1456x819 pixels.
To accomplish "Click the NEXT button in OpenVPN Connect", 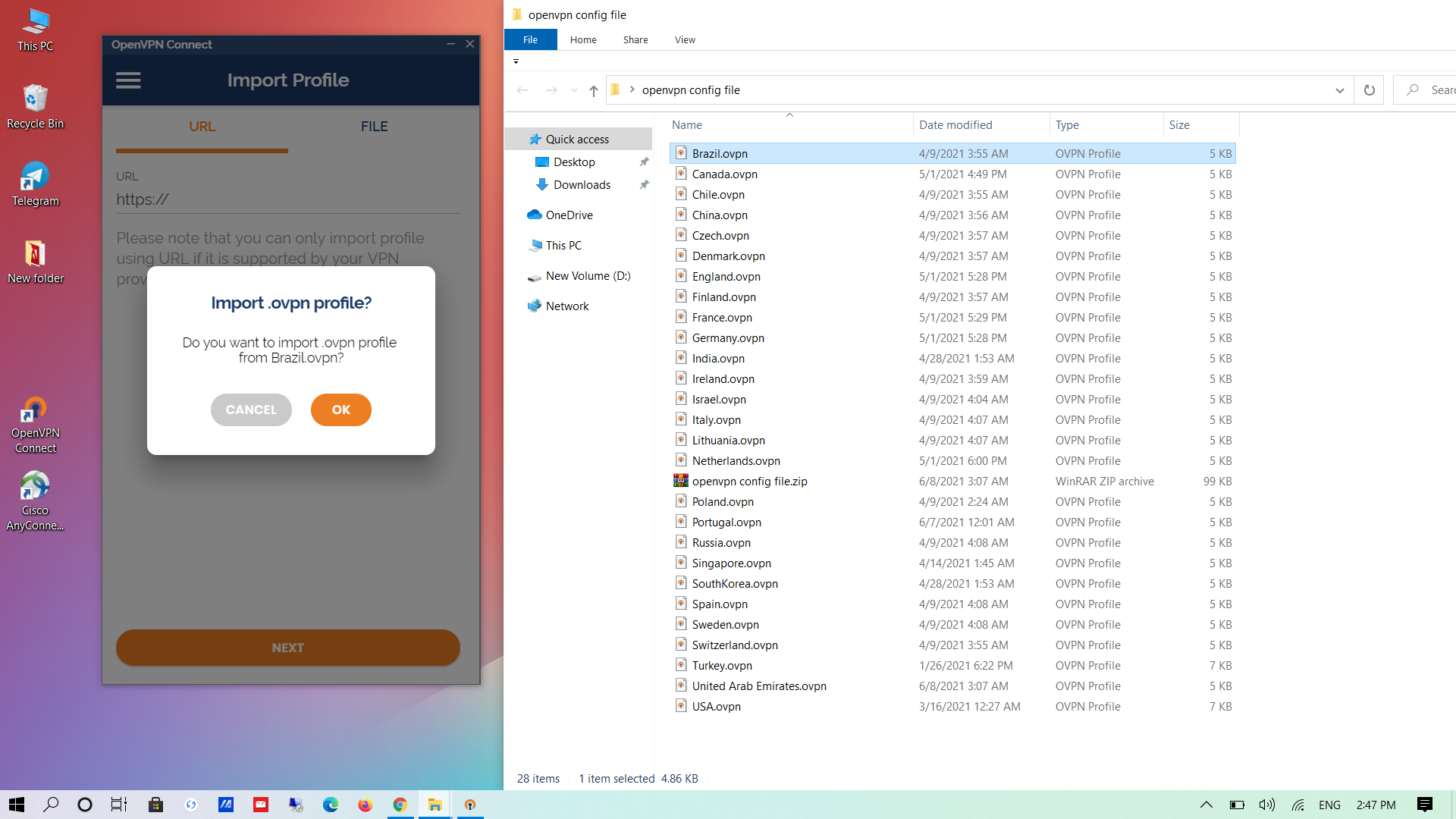I will [288, 648].
